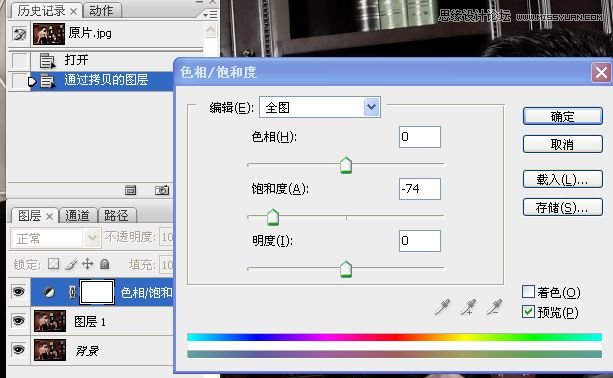The image size is (613, 378).
Task: Click the 饱和度 slider handle
Action: point(272,217)
